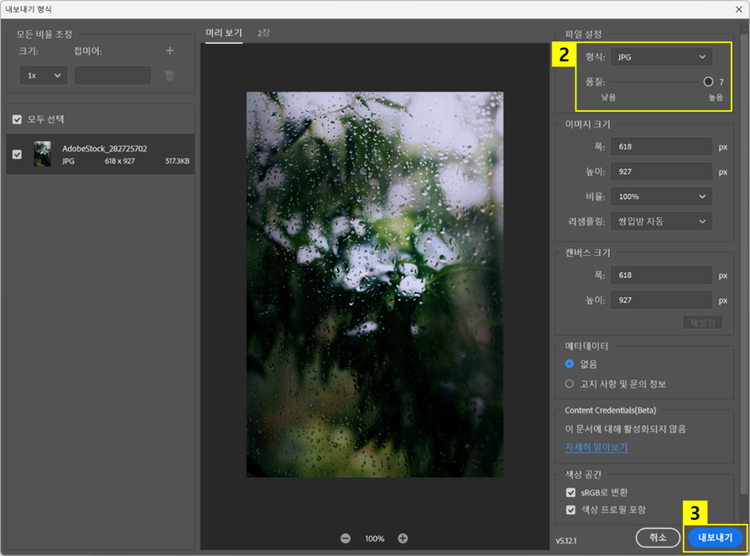Toggle the 모두 선택 checkbox

click(x=17, y=119)
